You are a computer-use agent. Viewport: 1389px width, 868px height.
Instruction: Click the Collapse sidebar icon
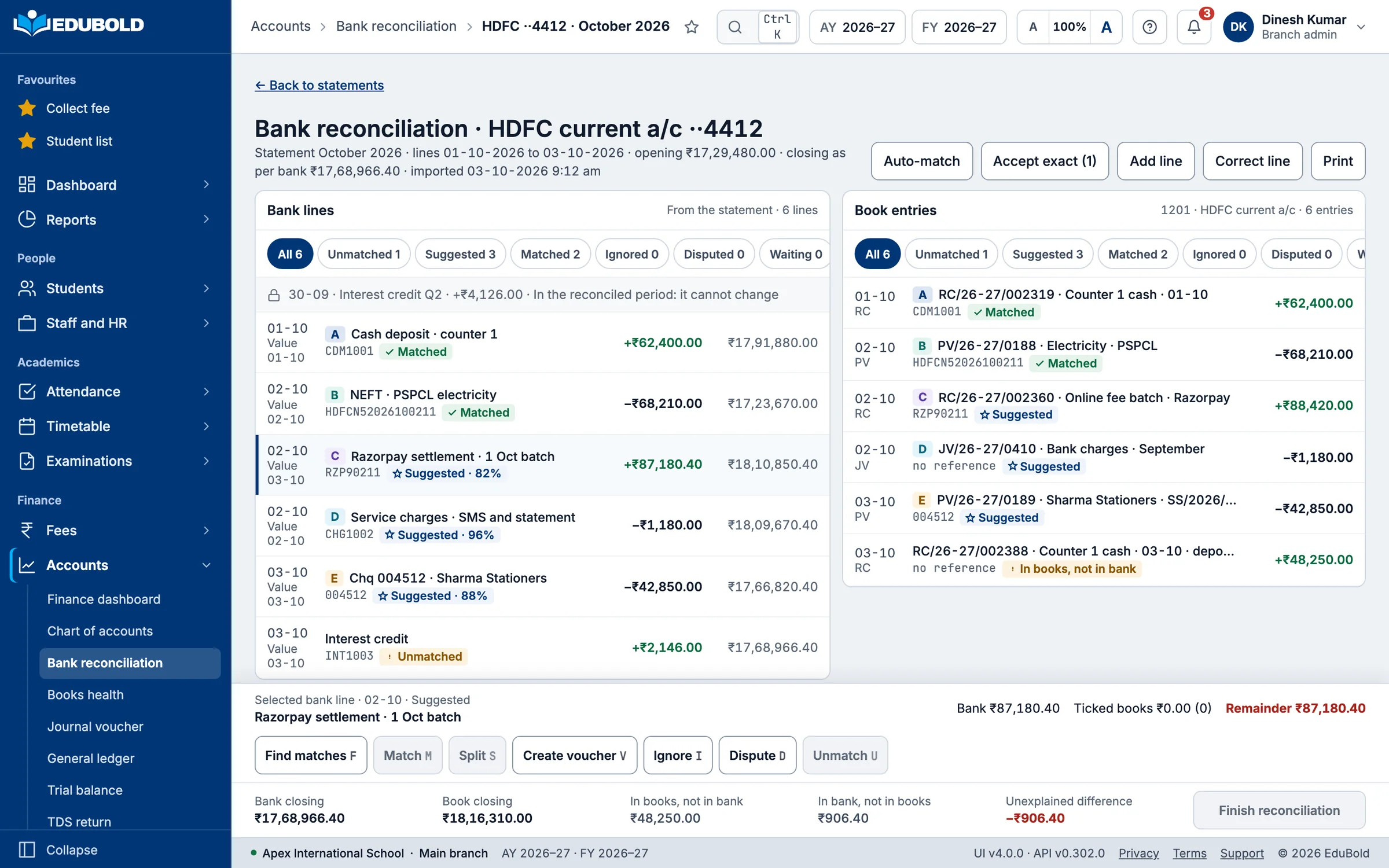(27, 849)
